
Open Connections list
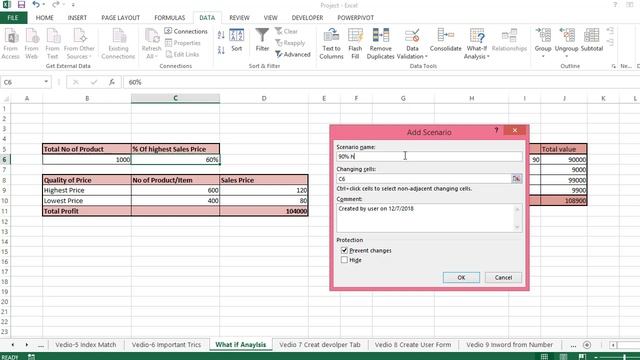(x=186, y=31)
